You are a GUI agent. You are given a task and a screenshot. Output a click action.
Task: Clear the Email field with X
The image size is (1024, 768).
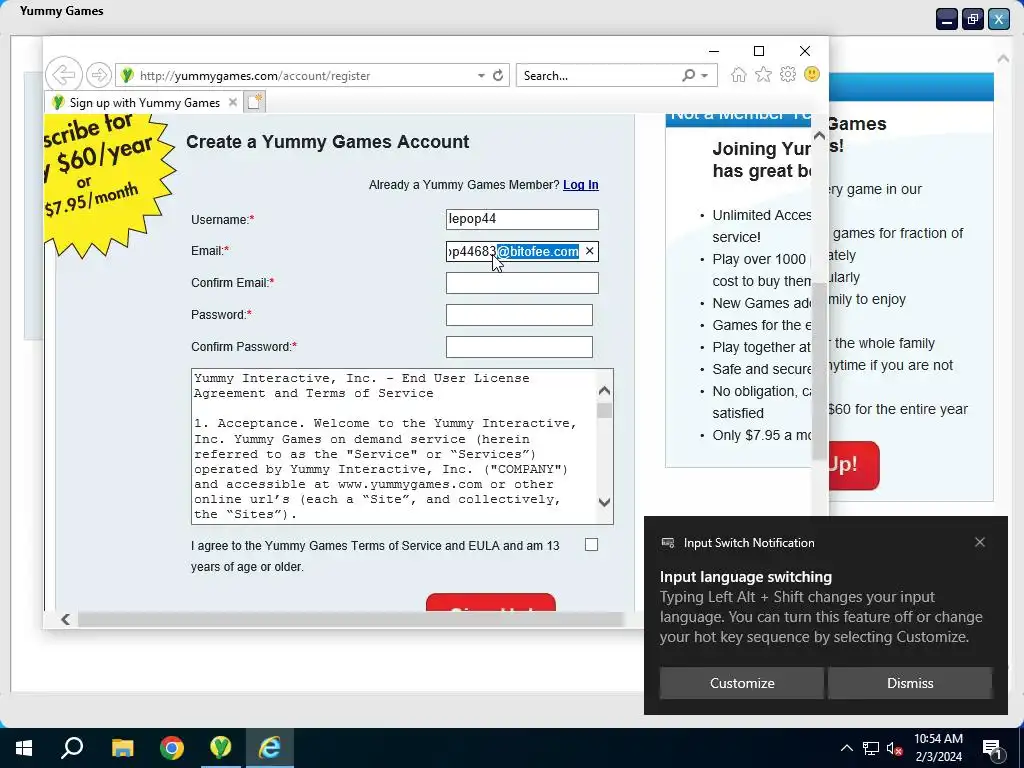point(589,251)
